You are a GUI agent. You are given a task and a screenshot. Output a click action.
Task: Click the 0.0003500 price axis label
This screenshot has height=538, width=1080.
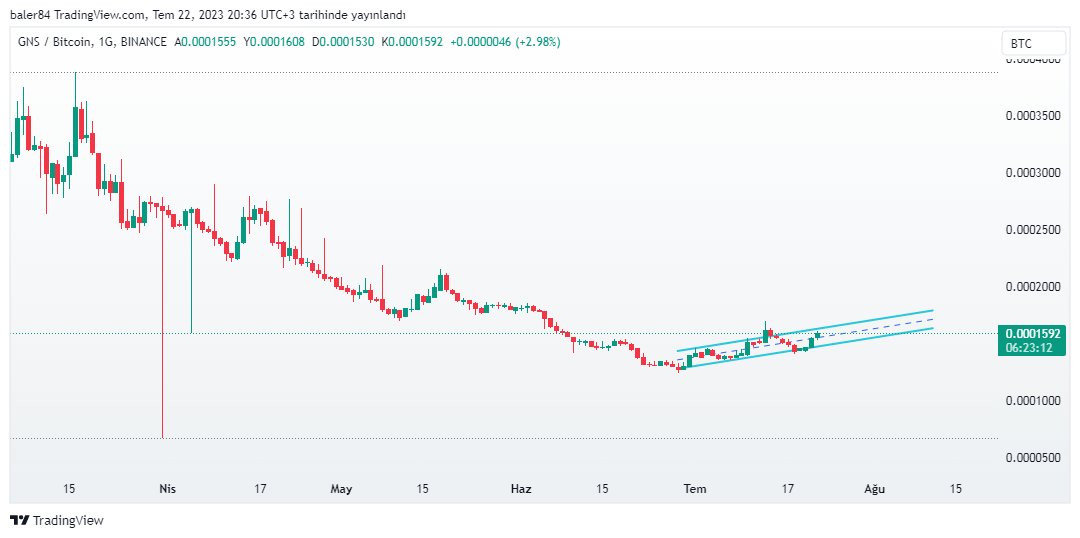(1032, 116)
